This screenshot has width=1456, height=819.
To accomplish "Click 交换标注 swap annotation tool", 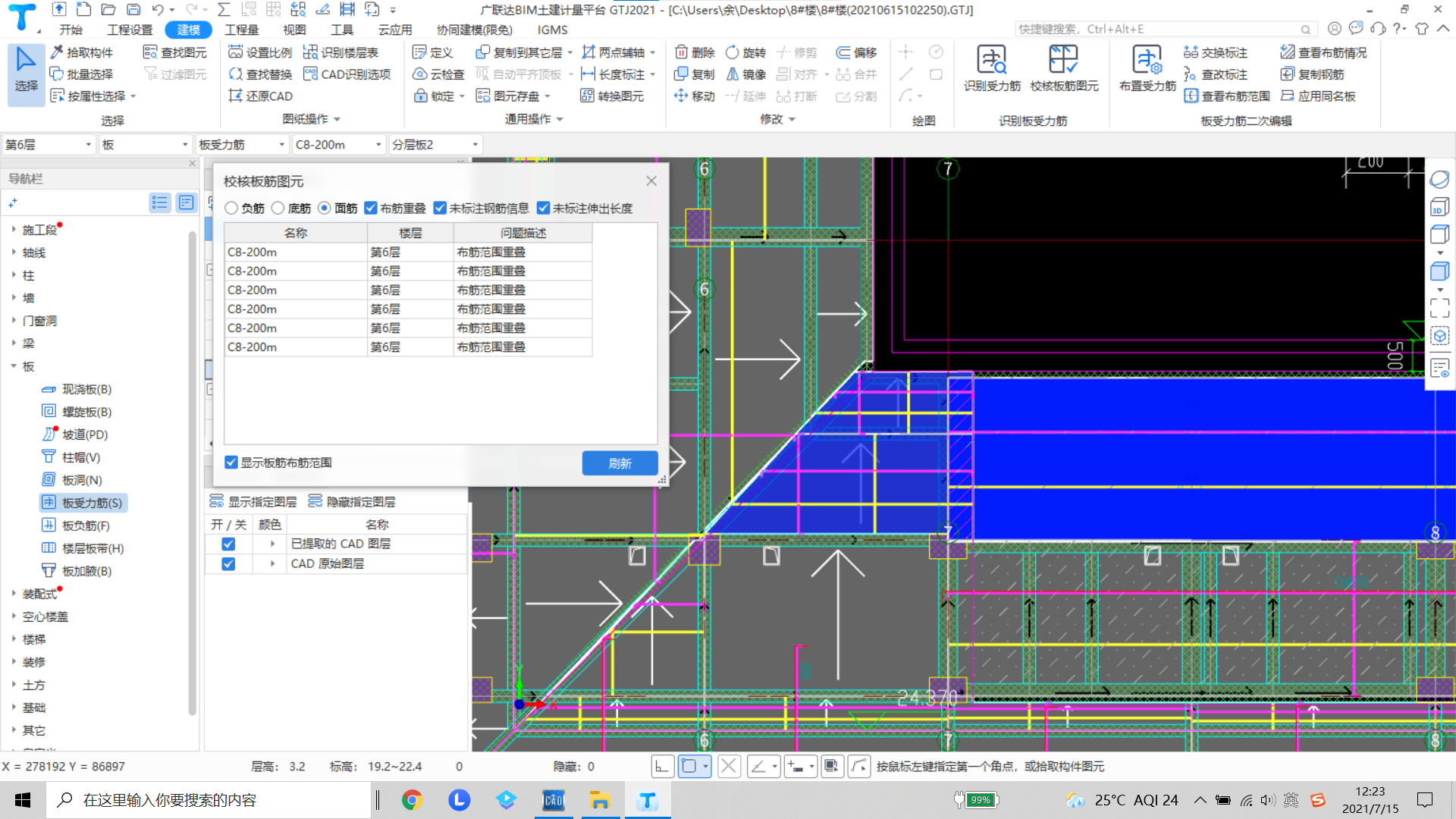I will click(1216, 52).
